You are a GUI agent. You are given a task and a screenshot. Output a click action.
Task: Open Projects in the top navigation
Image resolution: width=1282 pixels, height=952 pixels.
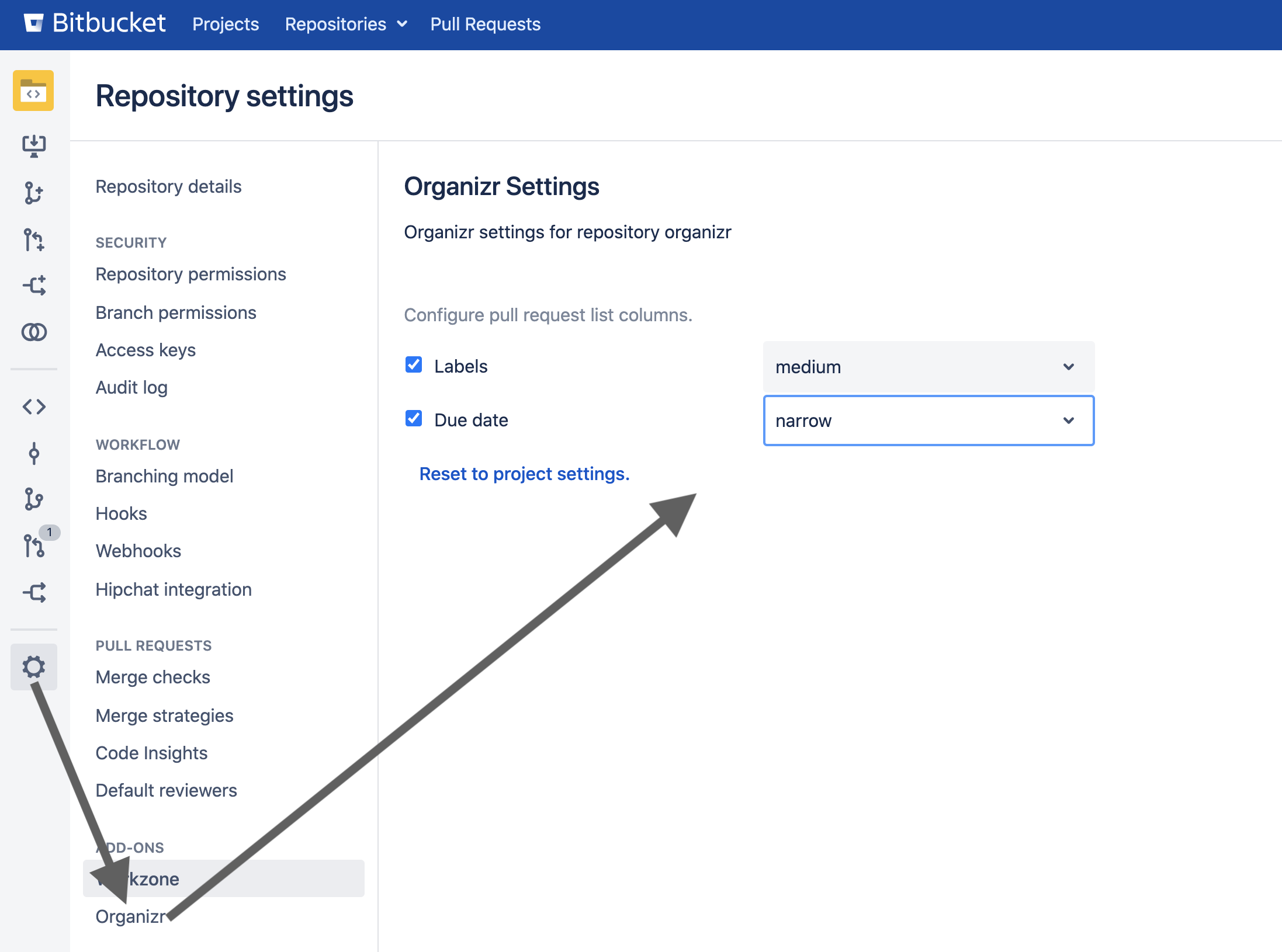point(226,24)
